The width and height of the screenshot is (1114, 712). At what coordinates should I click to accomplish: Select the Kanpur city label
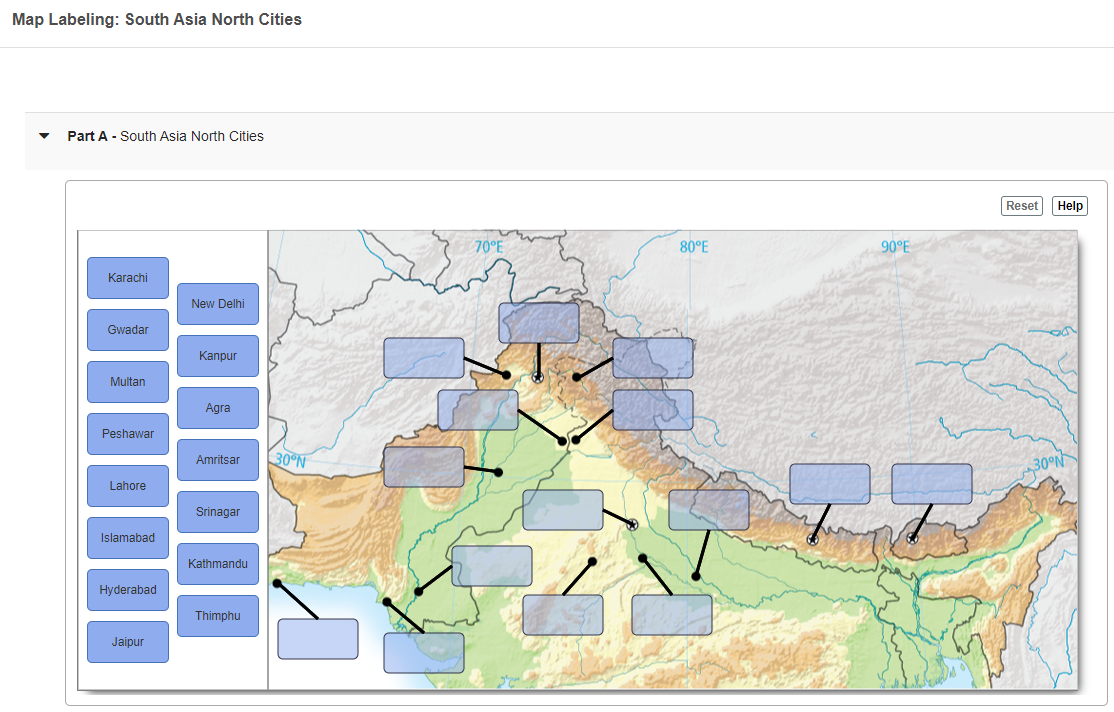point(217,355)
